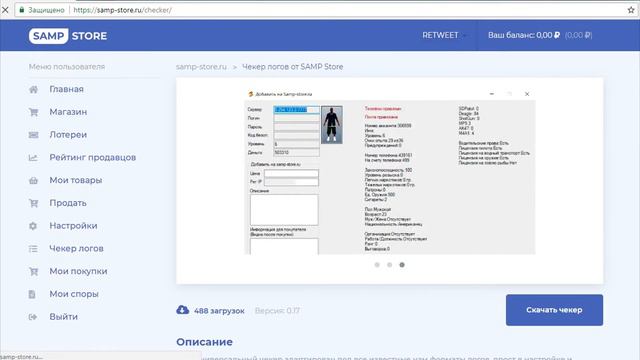Expand the RETWEET user dropdown

(x=444, y=36)
